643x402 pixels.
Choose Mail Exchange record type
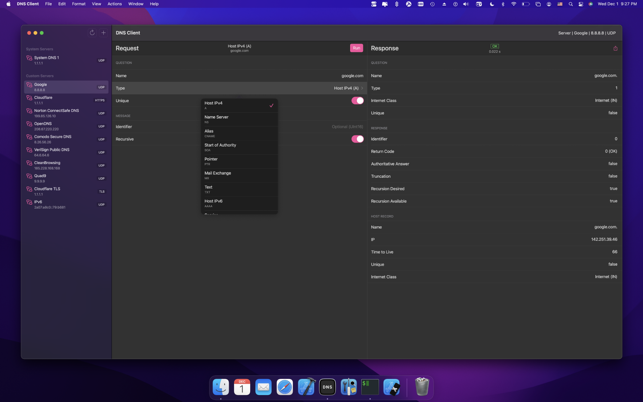(x=239, y=175)
